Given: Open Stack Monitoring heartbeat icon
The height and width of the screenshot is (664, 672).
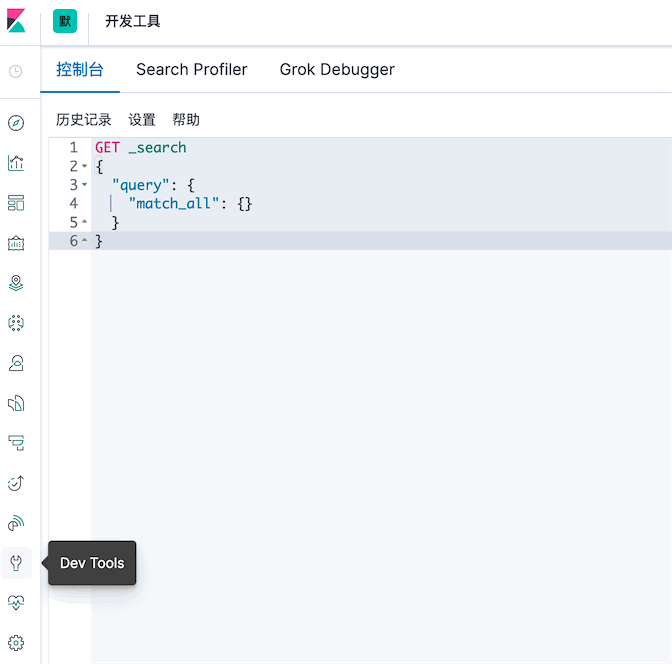Looking at the screenshot, I should 16,603.
